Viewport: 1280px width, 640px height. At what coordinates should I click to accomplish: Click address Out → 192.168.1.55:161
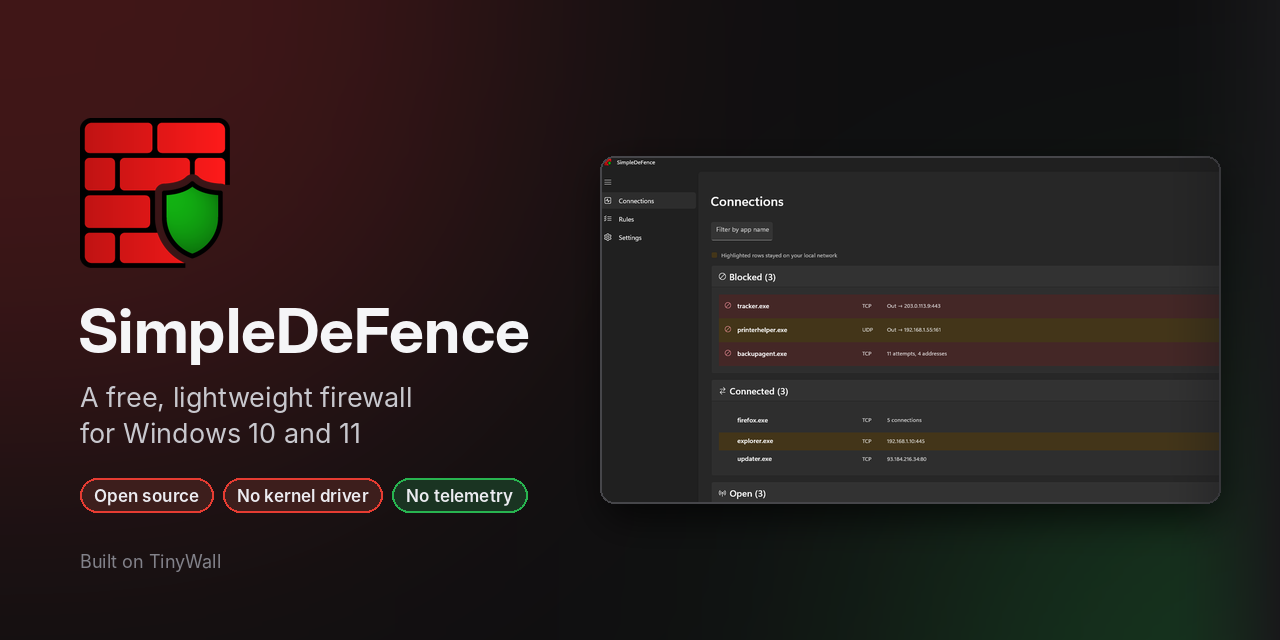tap(914, 330)
